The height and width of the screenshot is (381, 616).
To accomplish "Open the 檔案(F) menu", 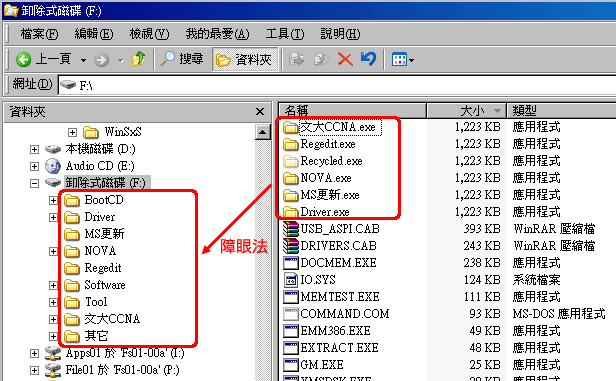I will click(39, 34).
